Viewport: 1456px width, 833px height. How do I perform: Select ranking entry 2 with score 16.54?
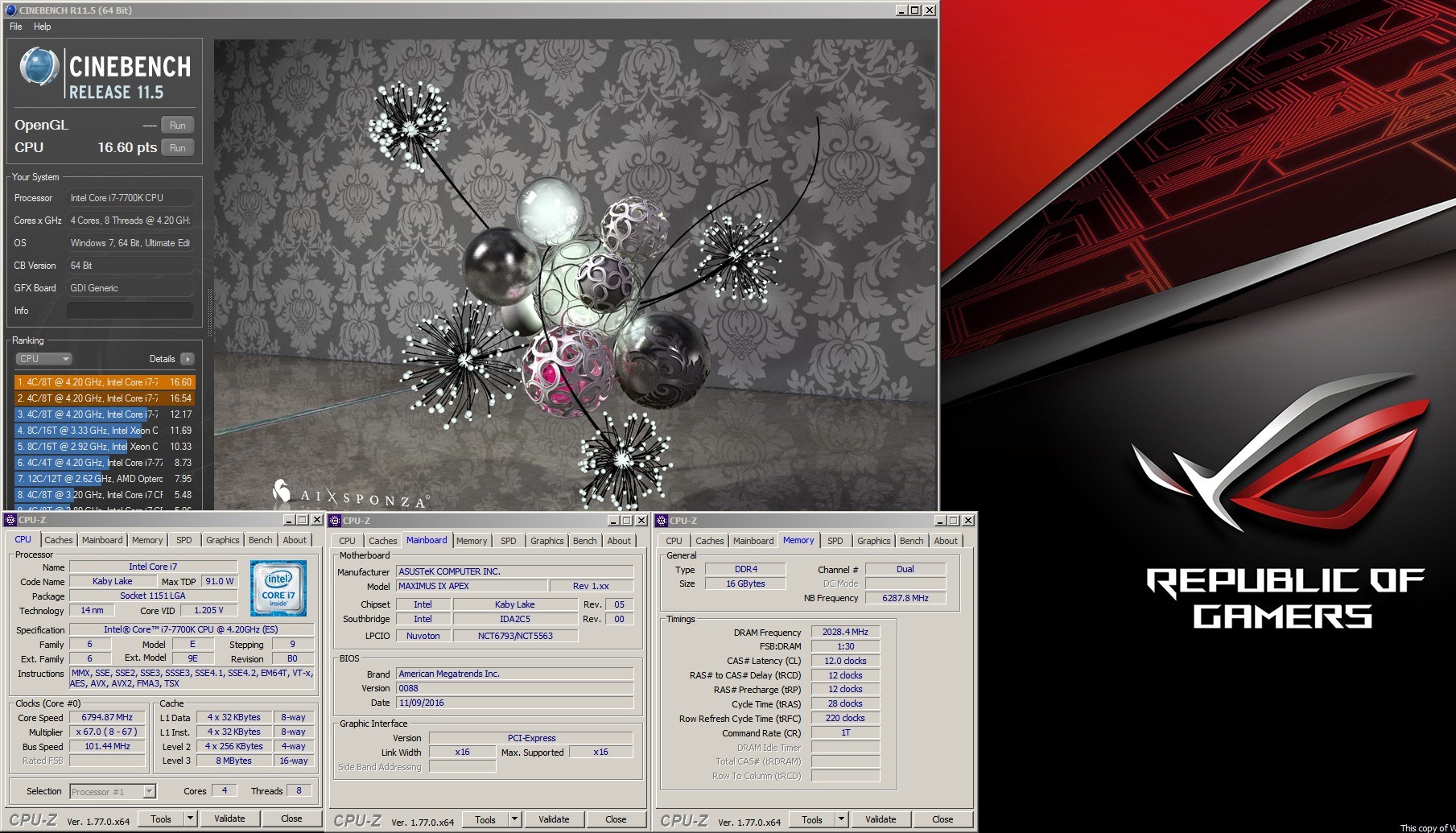pyautogui.click(x=105, y=398)
